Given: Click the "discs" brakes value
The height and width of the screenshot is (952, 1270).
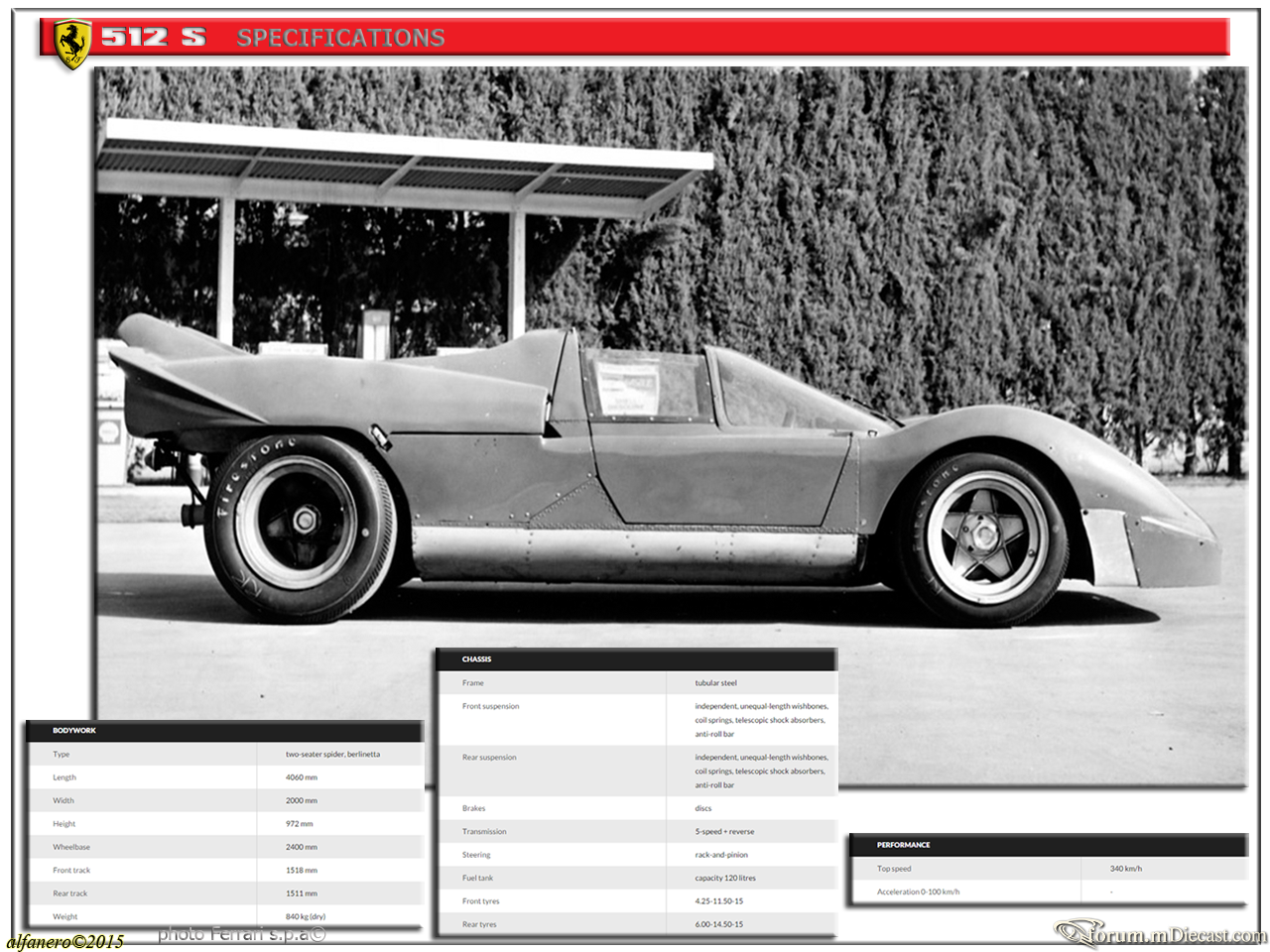Looking at the screenshot, I should click(x=703, y=808).
